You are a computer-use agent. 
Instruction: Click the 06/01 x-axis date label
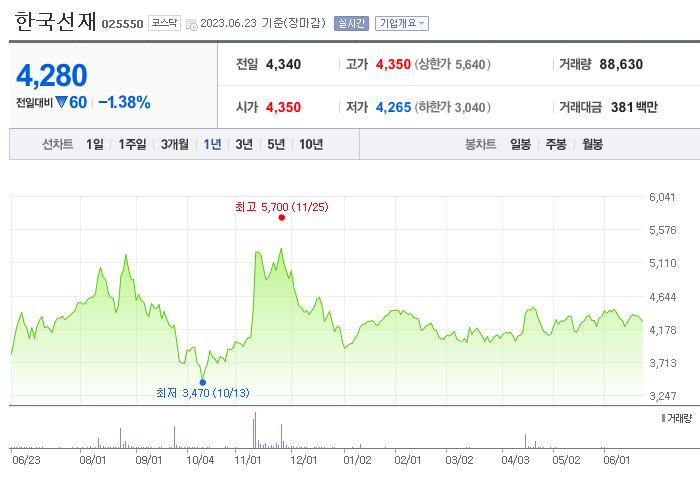(617, 460)
